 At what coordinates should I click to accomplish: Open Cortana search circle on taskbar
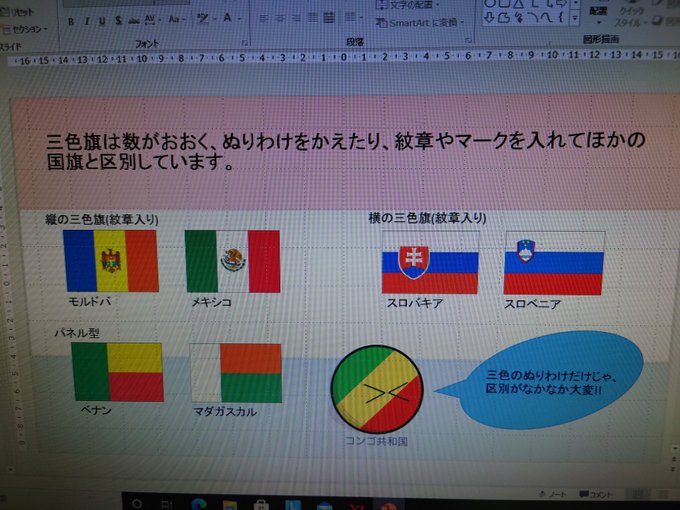pos(137,503)
